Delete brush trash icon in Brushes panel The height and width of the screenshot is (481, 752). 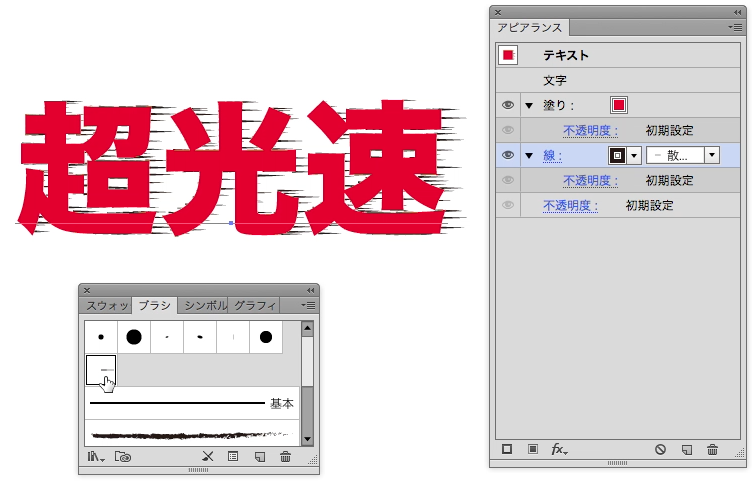pos(285,457)
